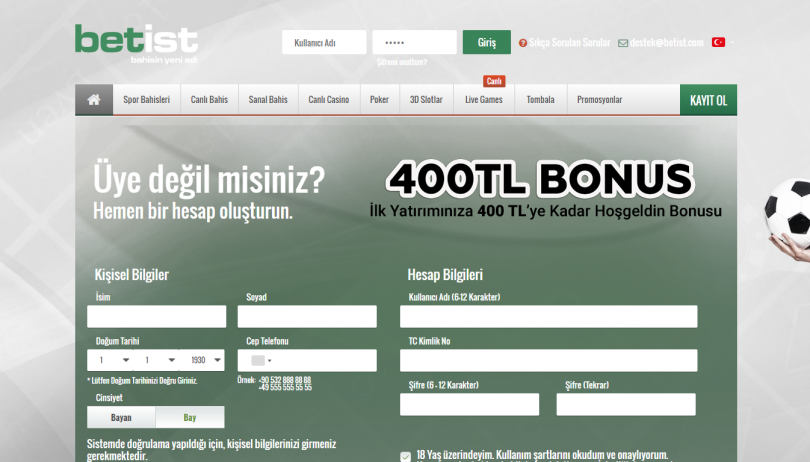Click the TC Kimlik No field
810x462 pixels.
pos(549,360)
